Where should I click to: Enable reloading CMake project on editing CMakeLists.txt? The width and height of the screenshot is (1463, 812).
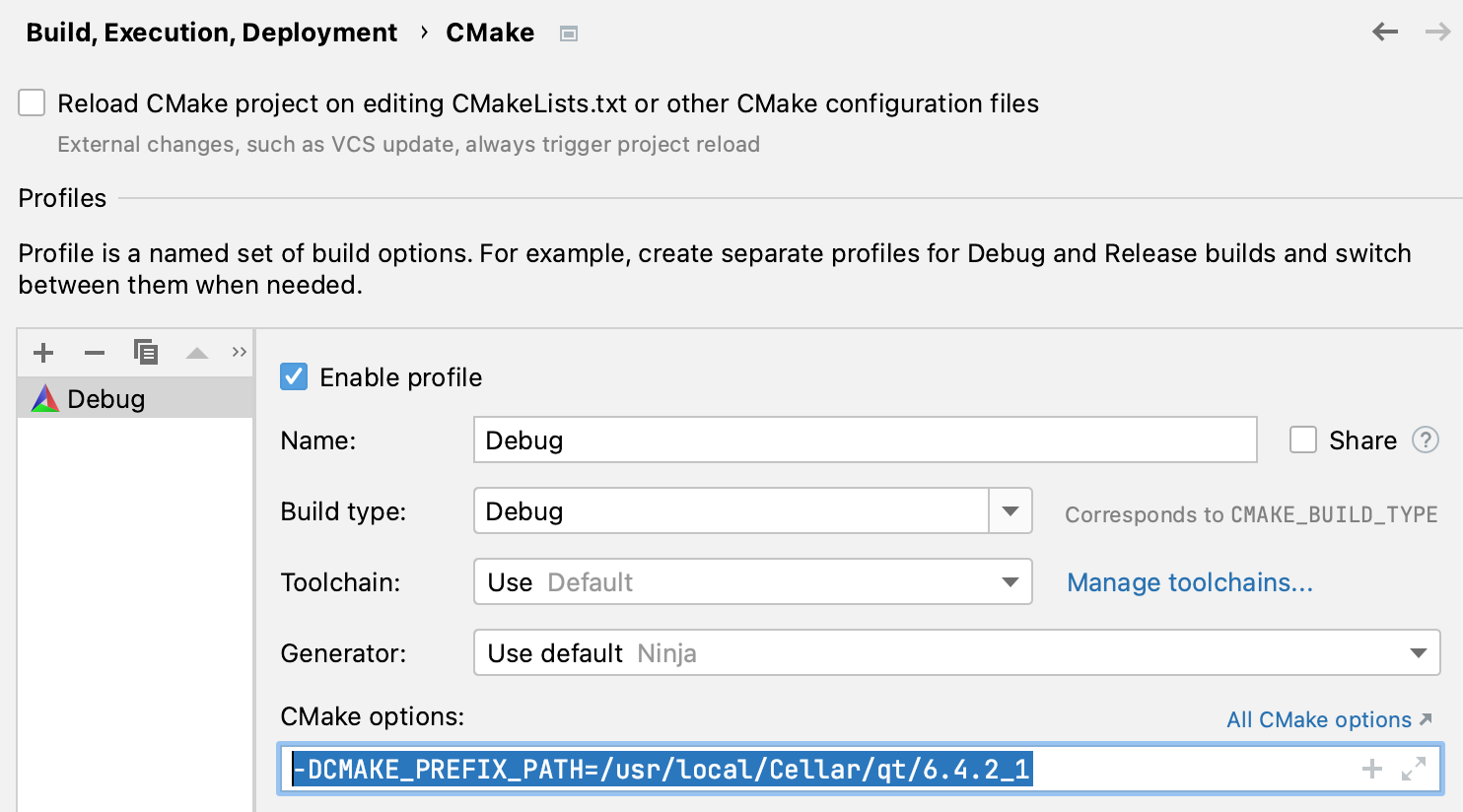tap(32, 101)
